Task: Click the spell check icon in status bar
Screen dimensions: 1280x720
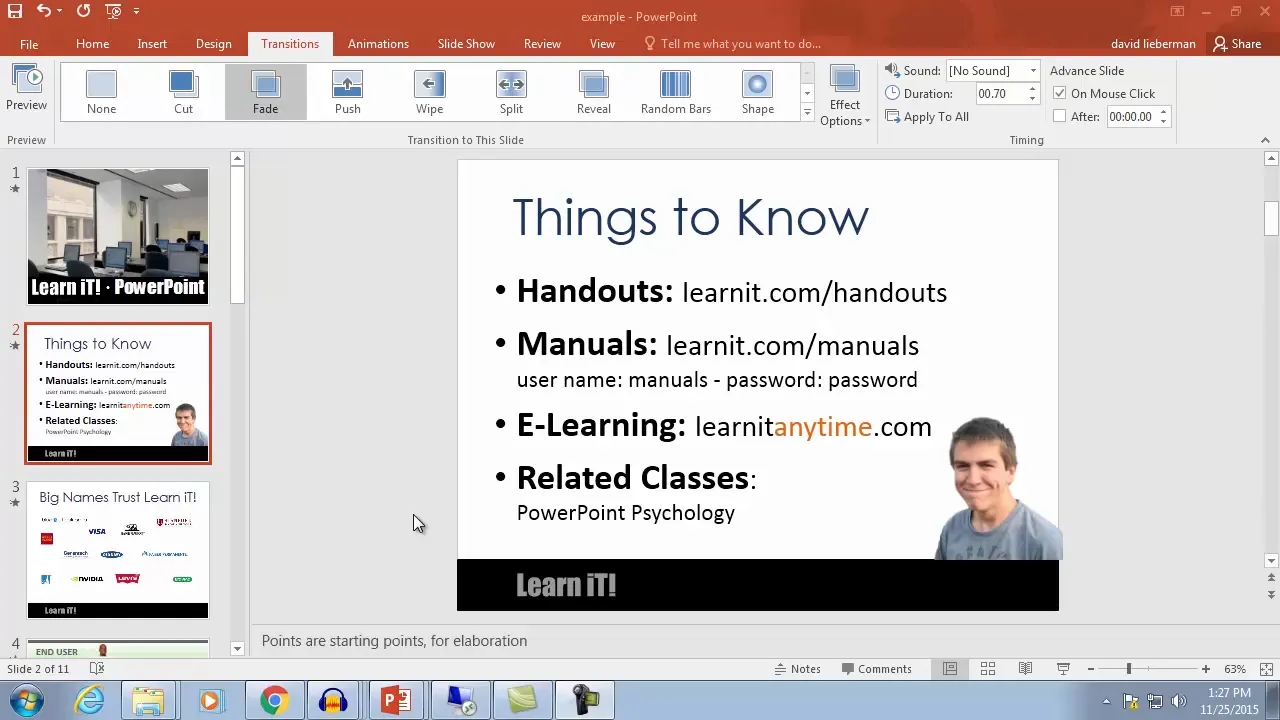Action: 97,669
